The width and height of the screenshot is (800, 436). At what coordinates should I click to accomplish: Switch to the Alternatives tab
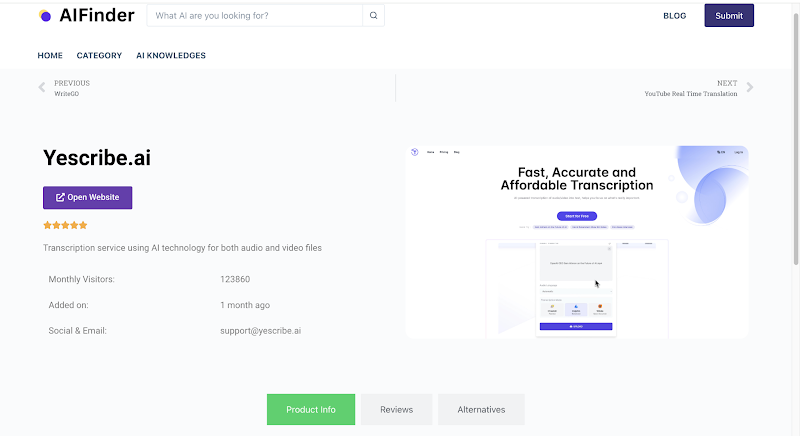point(481,409)
